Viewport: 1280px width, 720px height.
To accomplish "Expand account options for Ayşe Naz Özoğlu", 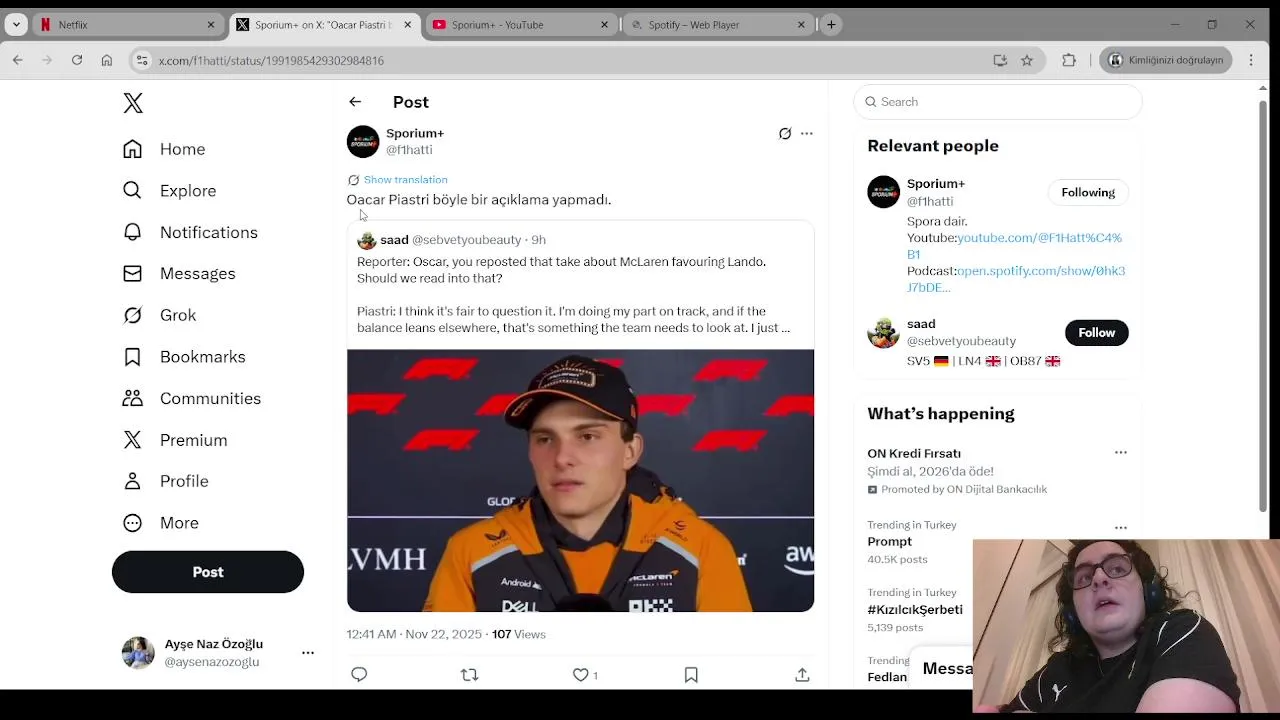I will tap(308, 652).
